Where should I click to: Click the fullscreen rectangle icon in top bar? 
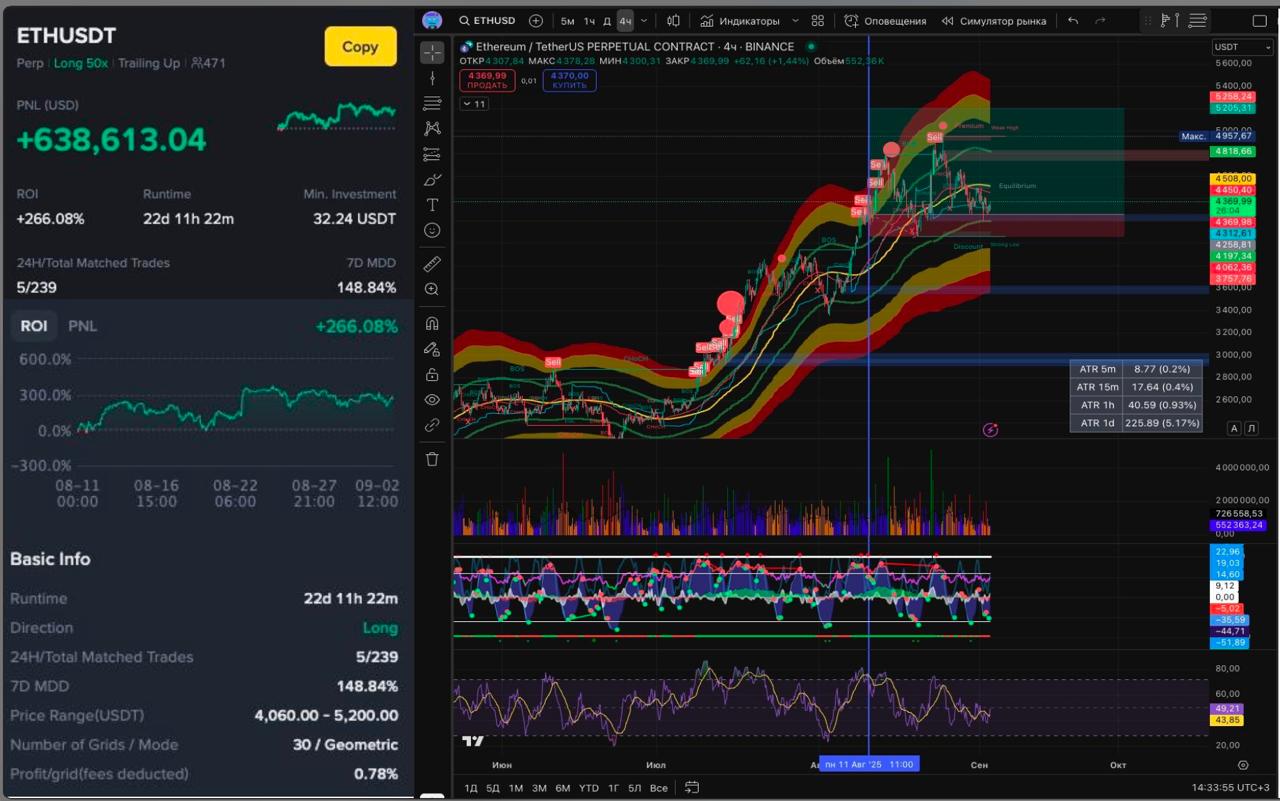pyautogui.click(x=1260, y=20)
